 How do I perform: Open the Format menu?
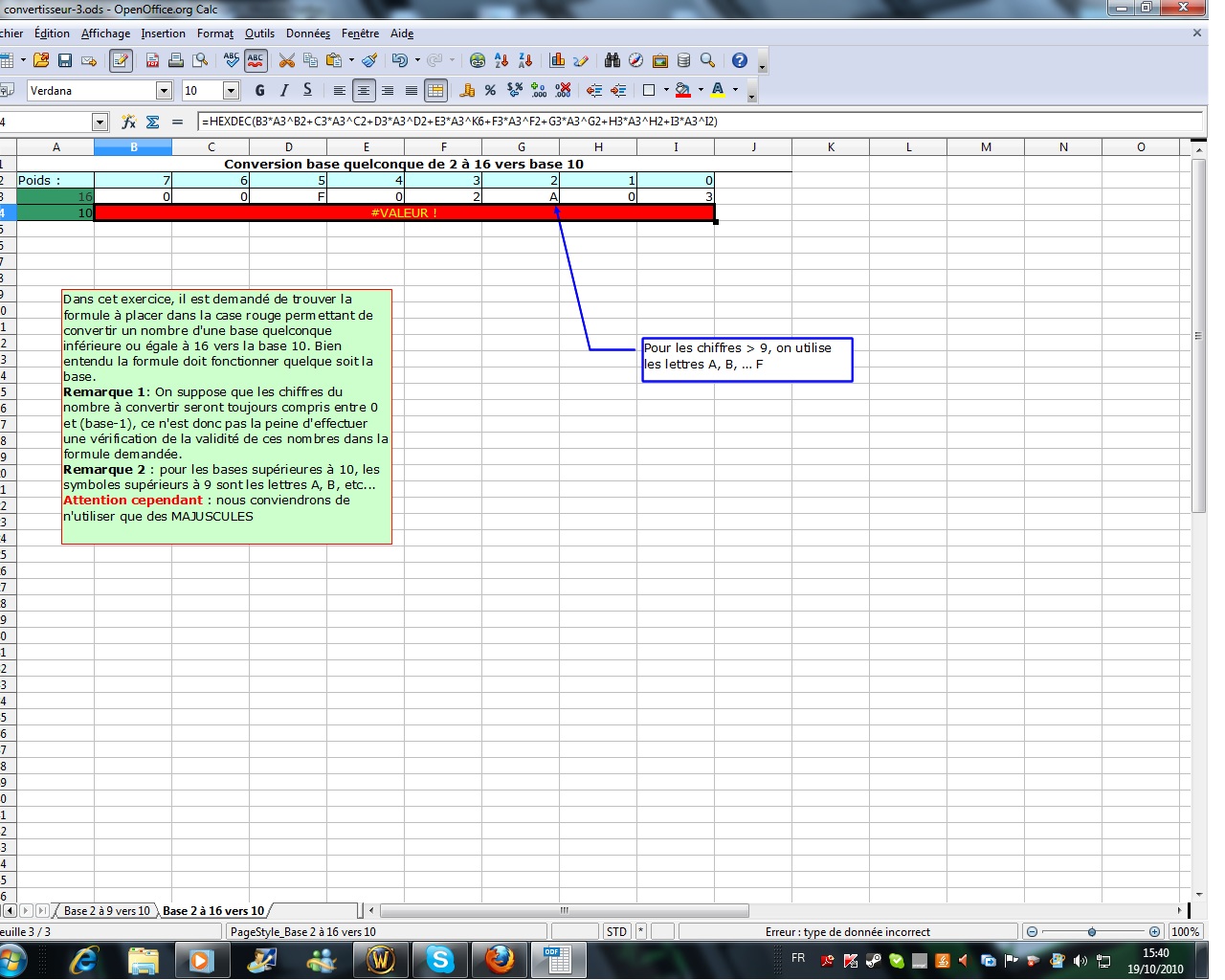(215, 33)
